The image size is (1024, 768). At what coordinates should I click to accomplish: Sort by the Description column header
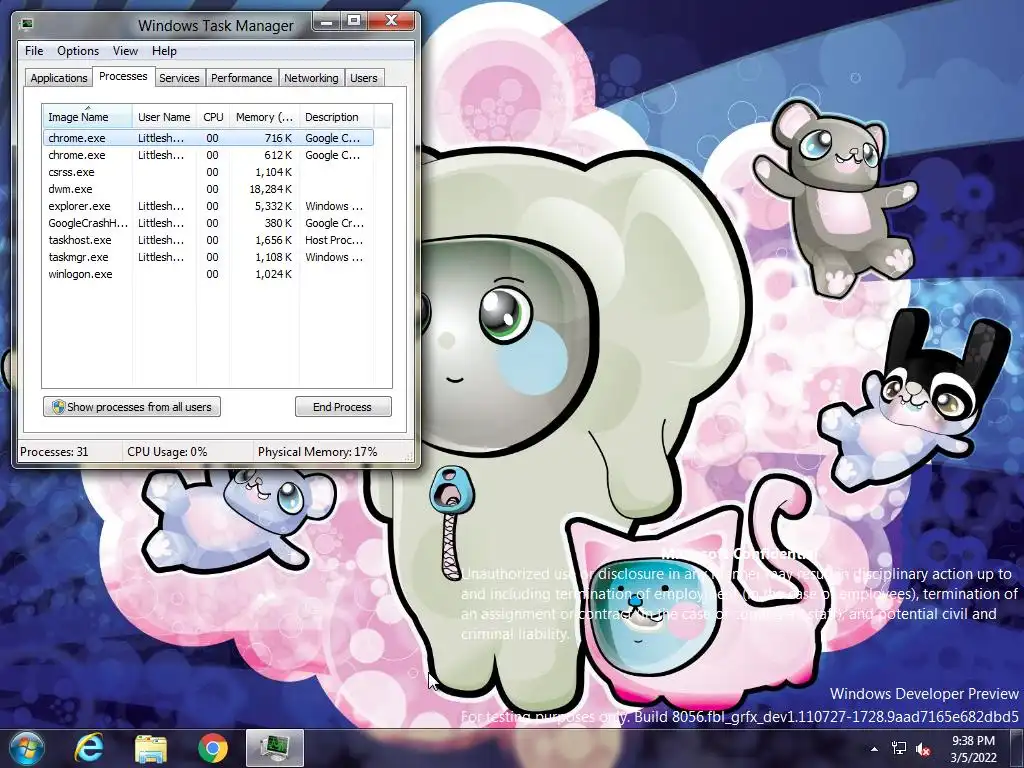(336, 117)
